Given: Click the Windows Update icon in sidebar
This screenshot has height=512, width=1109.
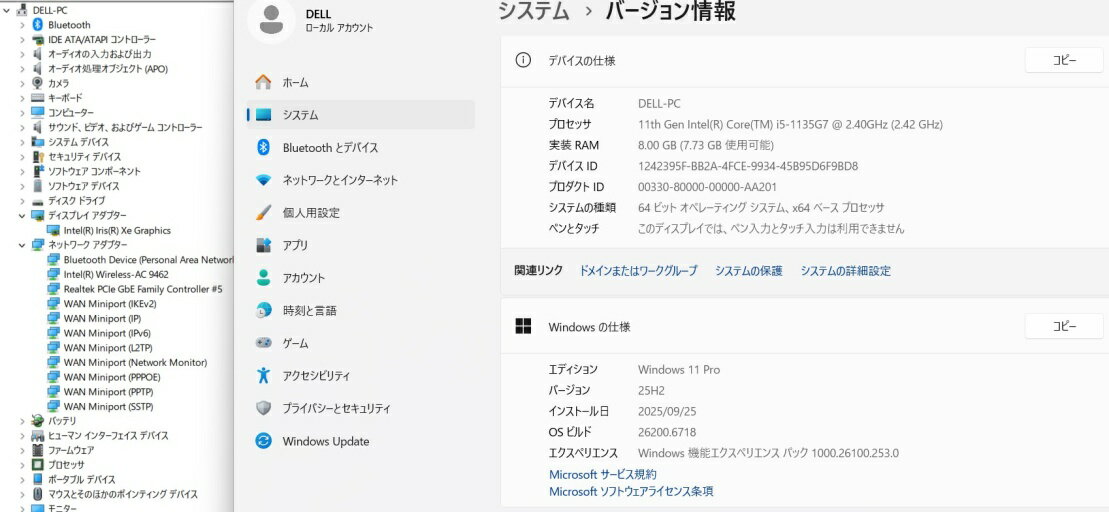Looking at the screenshot, I should point(264,441).
